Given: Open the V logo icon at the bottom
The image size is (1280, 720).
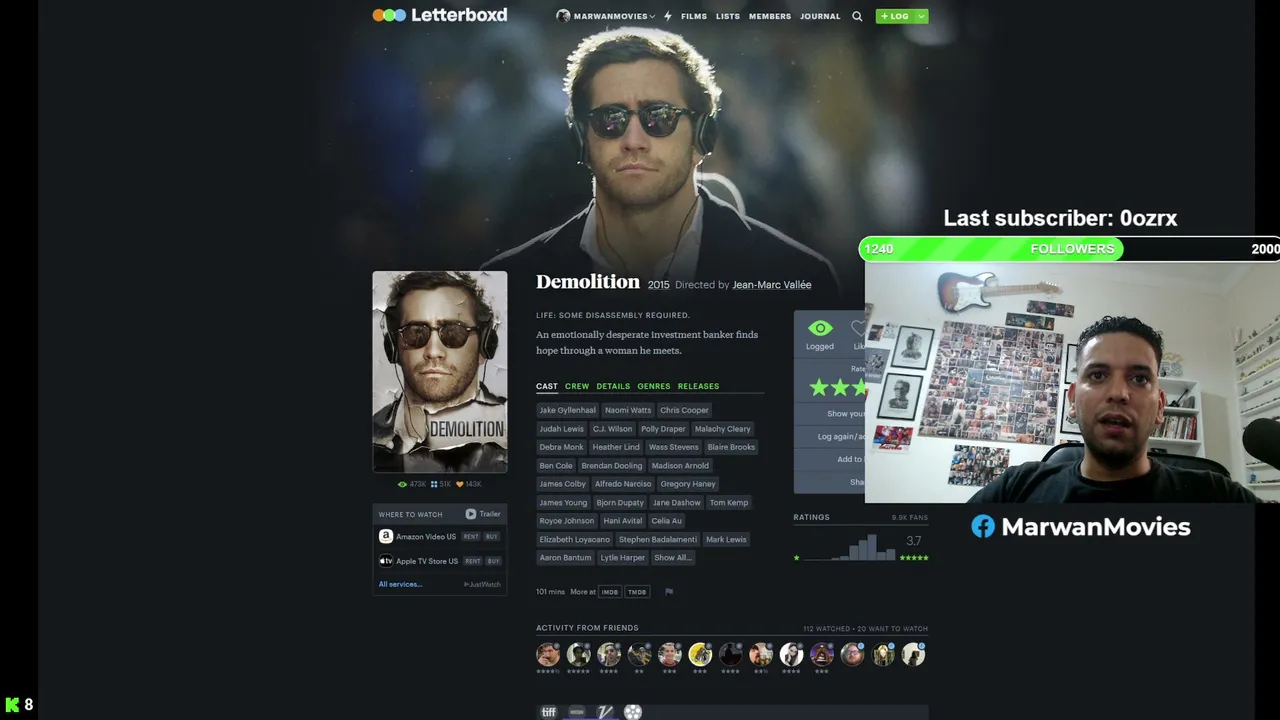Looking at the screenshot, I should click(604, 712).
